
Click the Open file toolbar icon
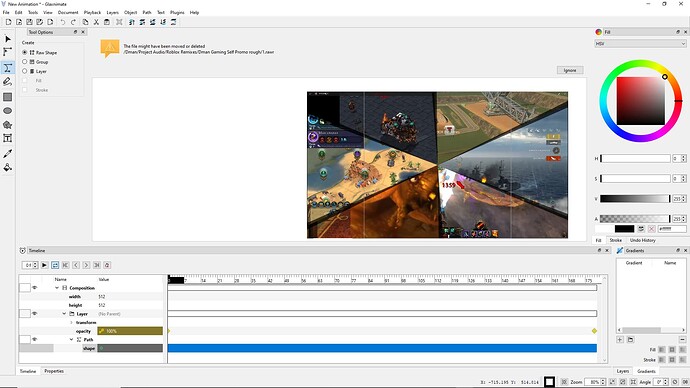point(19,22)
